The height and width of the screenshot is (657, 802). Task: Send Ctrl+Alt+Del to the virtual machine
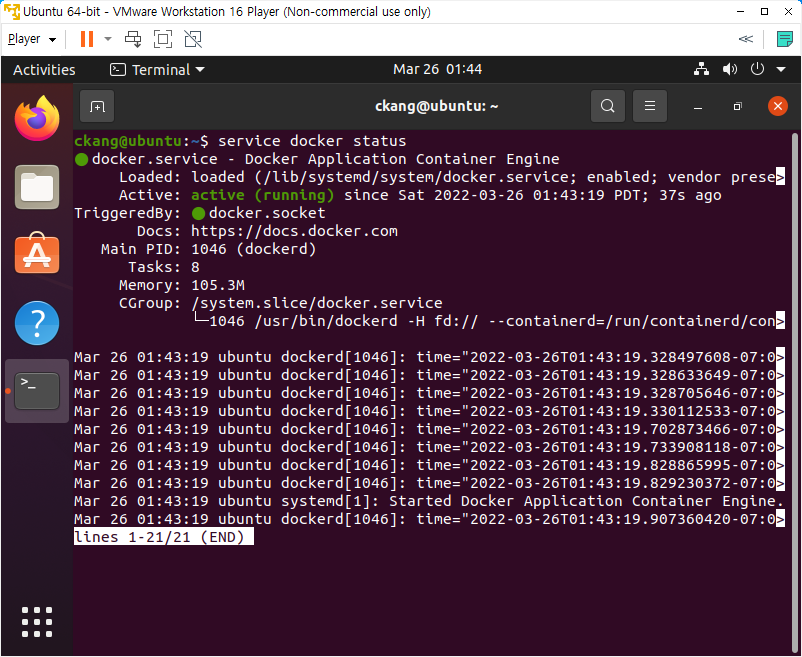pyautogui.click(x=133, y=39)
